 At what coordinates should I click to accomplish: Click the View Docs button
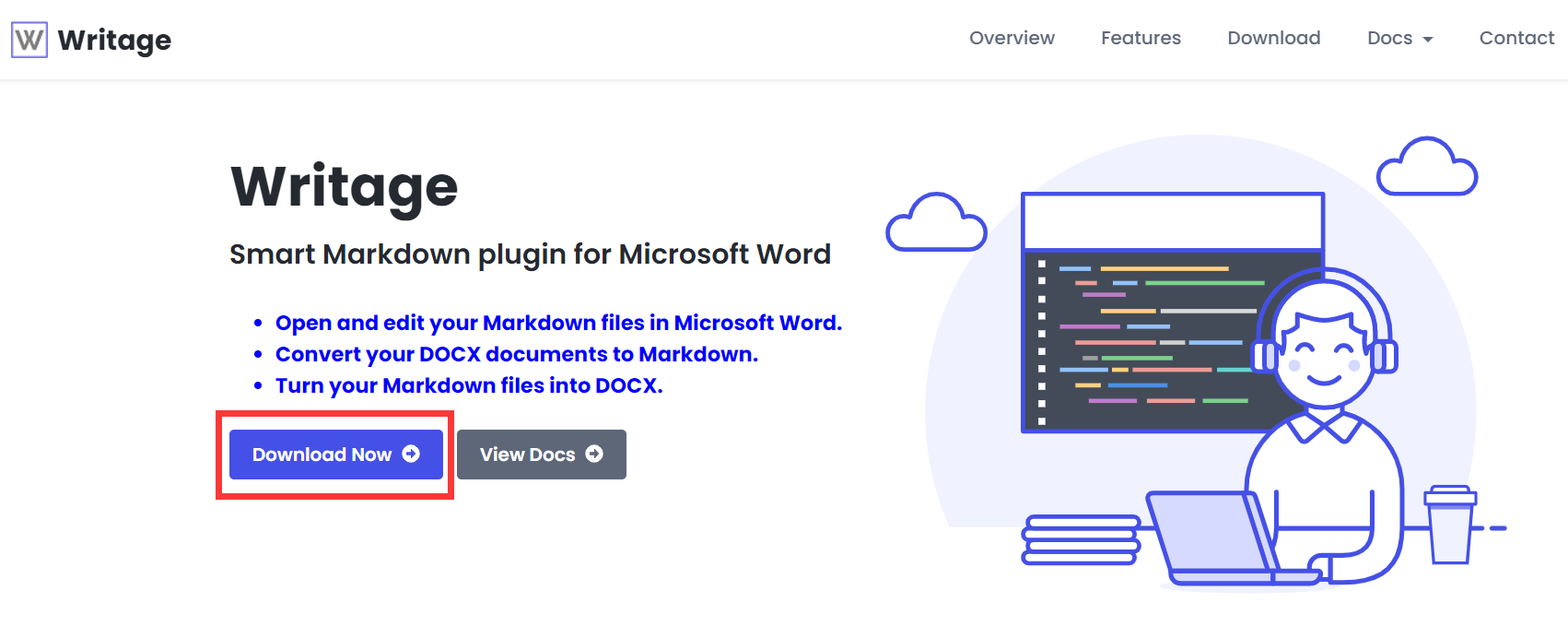[x=542, y=455]
